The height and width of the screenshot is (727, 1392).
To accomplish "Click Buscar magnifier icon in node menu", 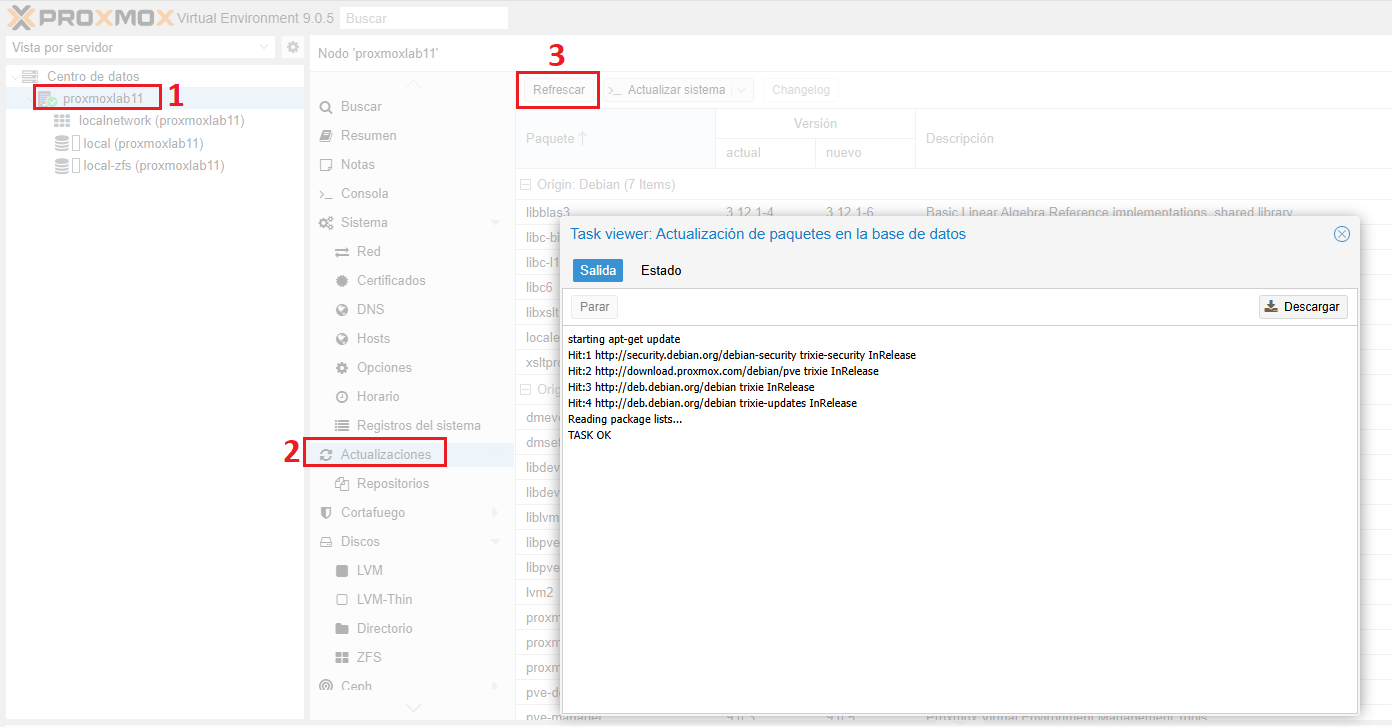I will tap(325, 107).
